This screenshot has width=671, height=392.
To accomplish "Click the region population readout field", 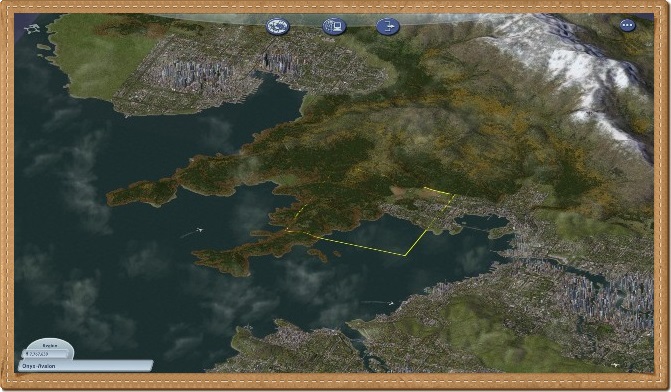I will 45,354.
